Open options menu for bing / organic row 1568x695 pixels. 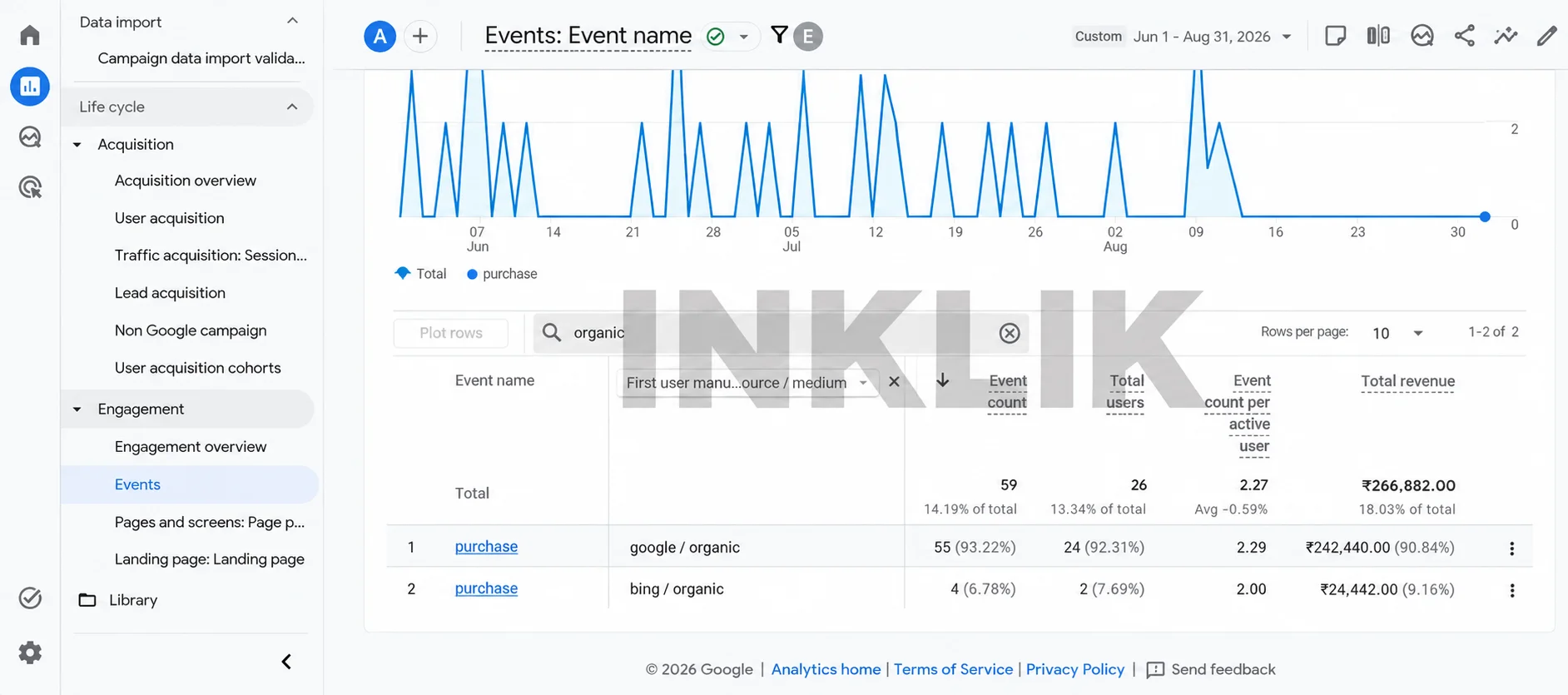click(x=1512, y=589)
